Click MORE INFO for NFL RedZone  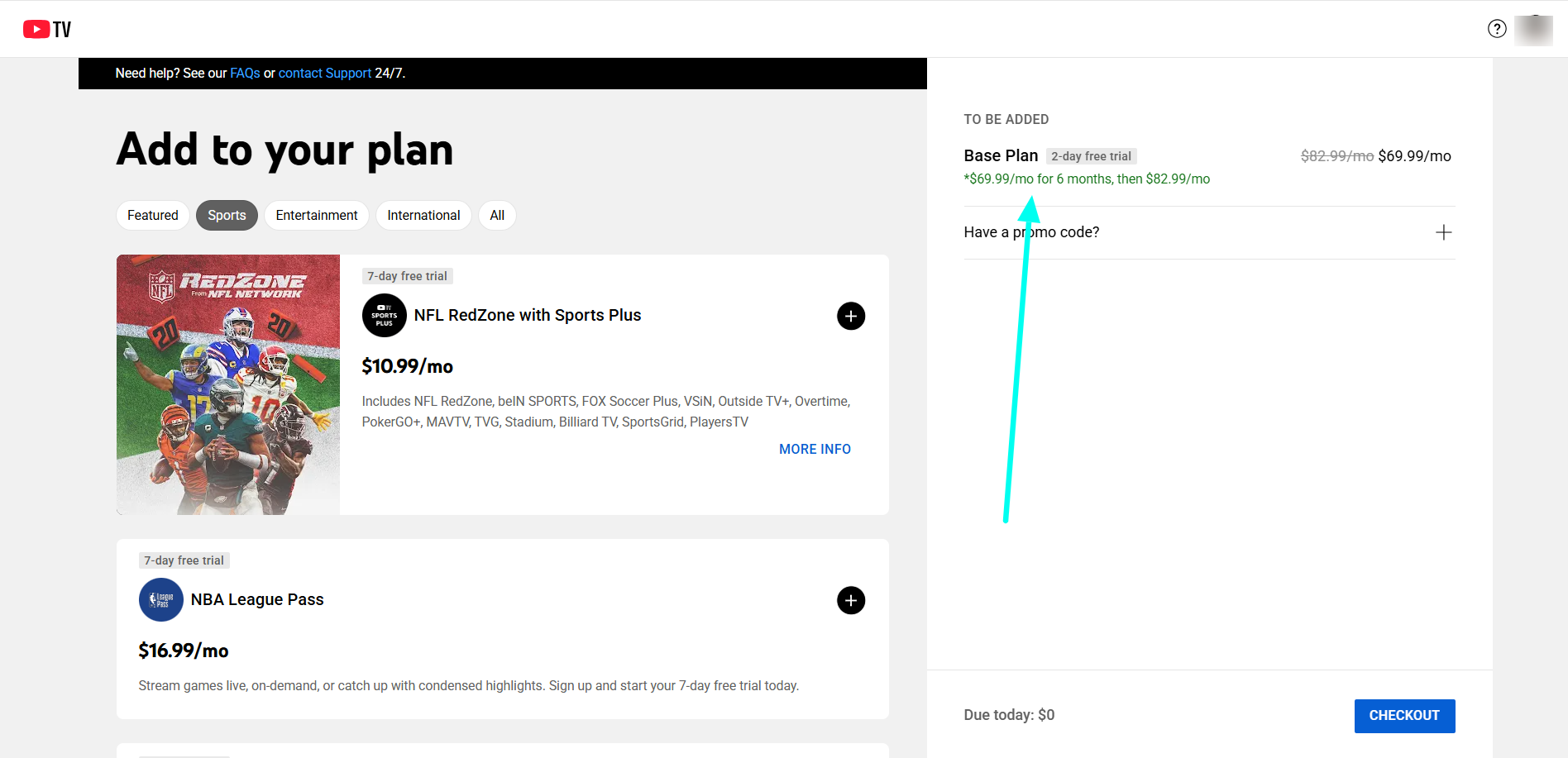[x=815, y=449]
